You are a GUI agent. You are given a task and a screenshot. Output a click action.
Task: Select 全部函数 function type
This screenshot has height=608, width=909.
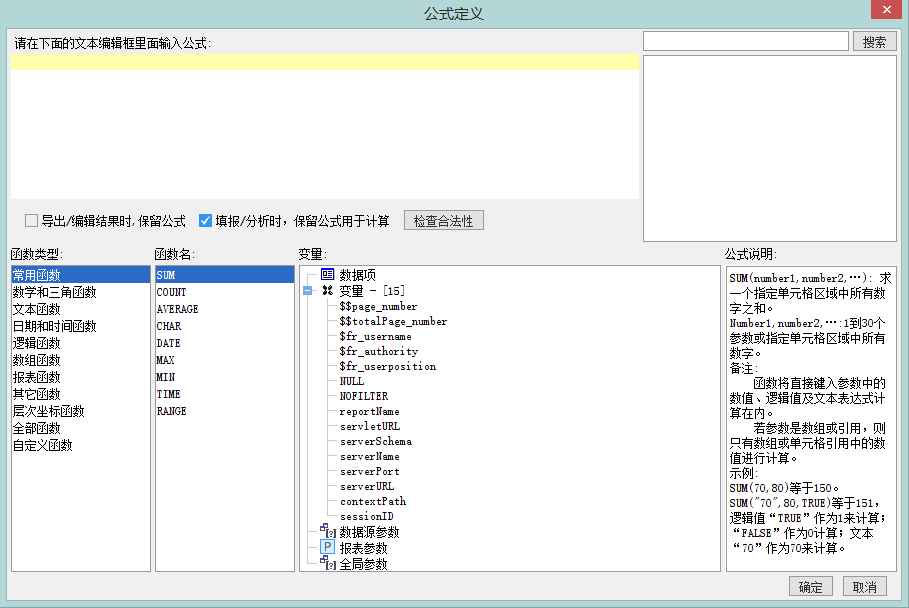point(81,428)
